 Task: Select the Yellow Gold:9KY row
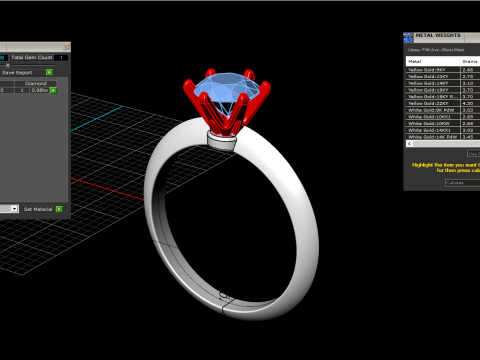point(443,70)
